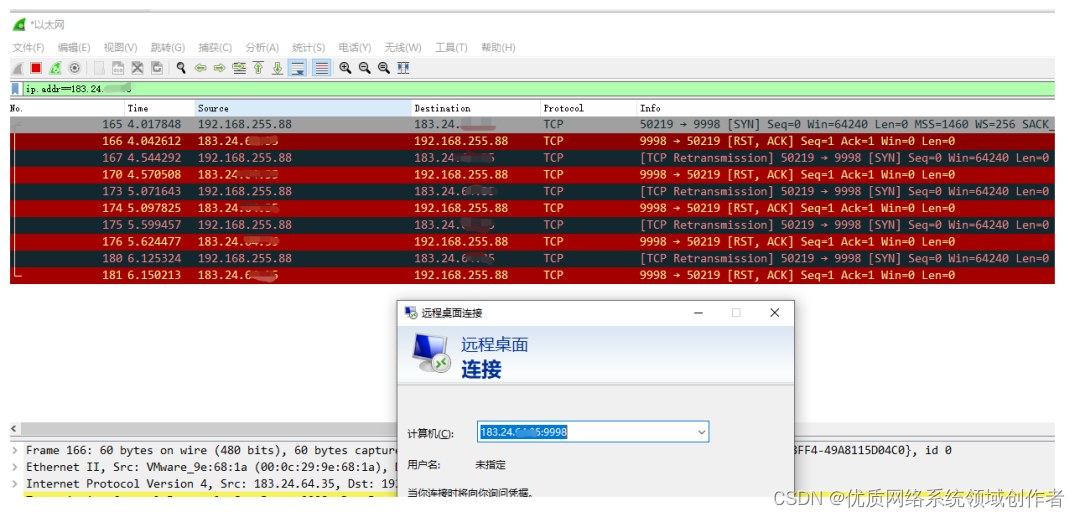Sort packets by No. column header
This screenshot has width=1080, height=517.
(x=67, y=108)
